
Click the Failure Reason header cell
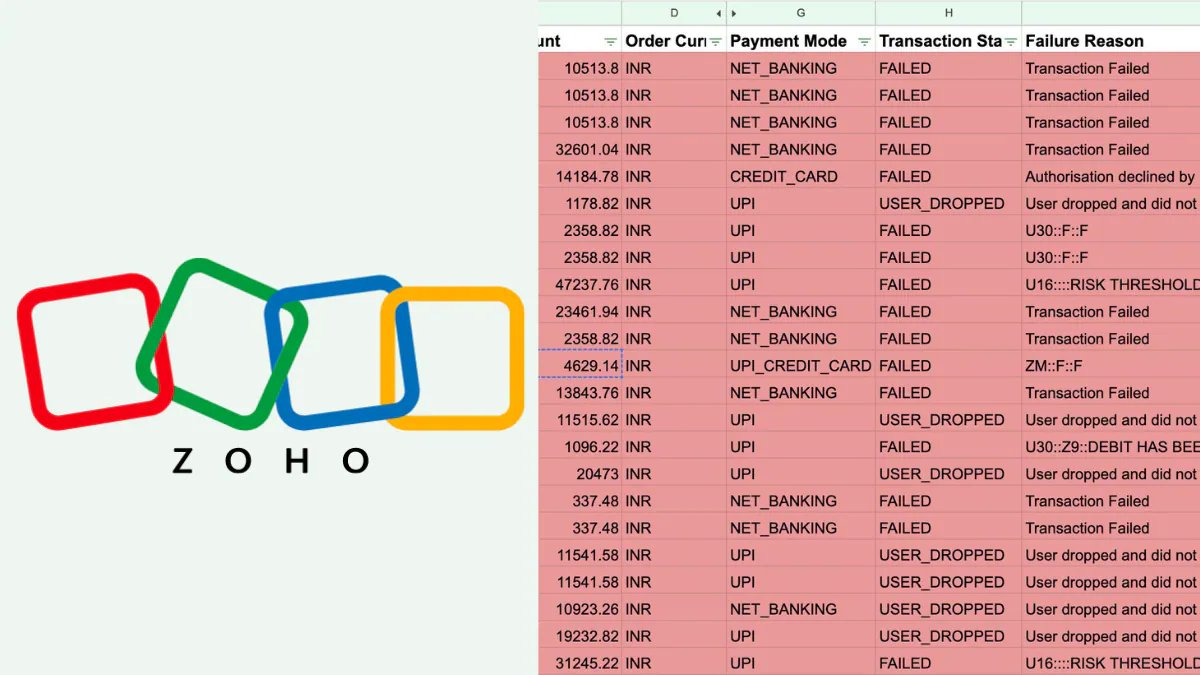pos(1085,41)
